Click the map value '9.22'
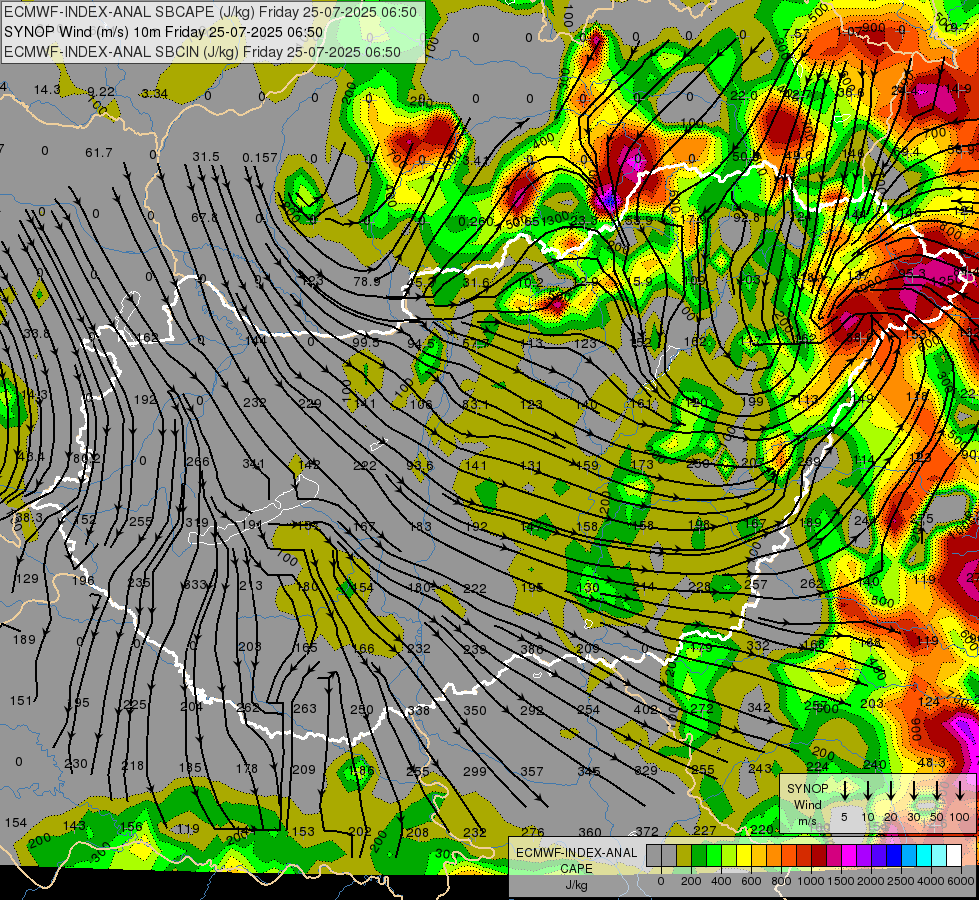 [101, 92]
